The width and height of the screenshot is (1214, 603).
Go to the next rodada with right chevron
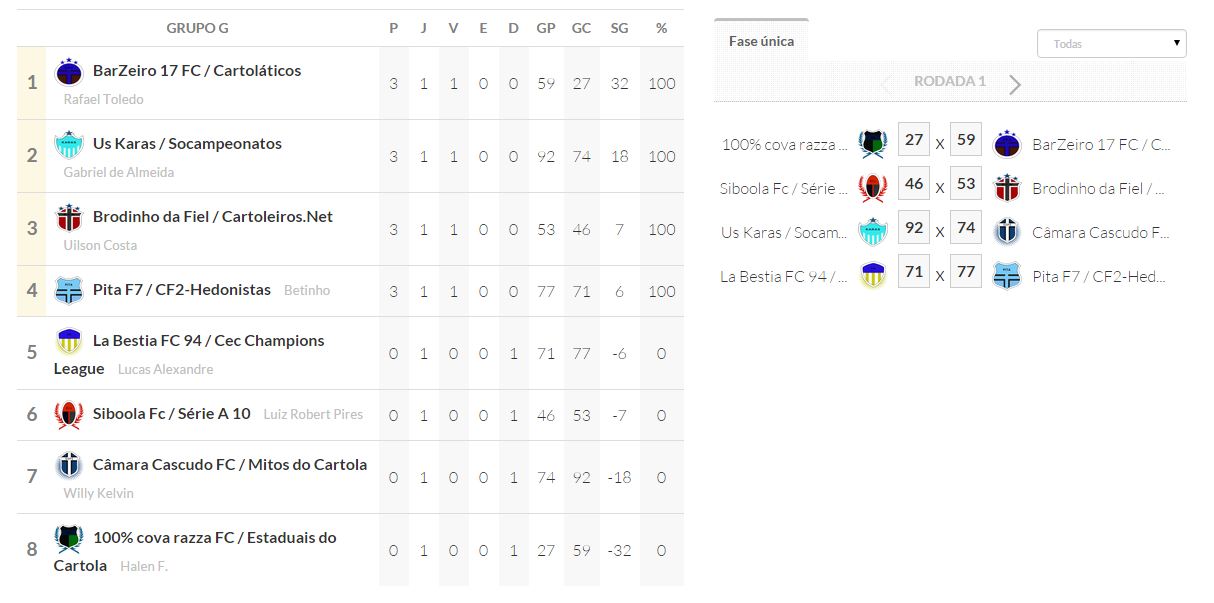click(1015, 84)
